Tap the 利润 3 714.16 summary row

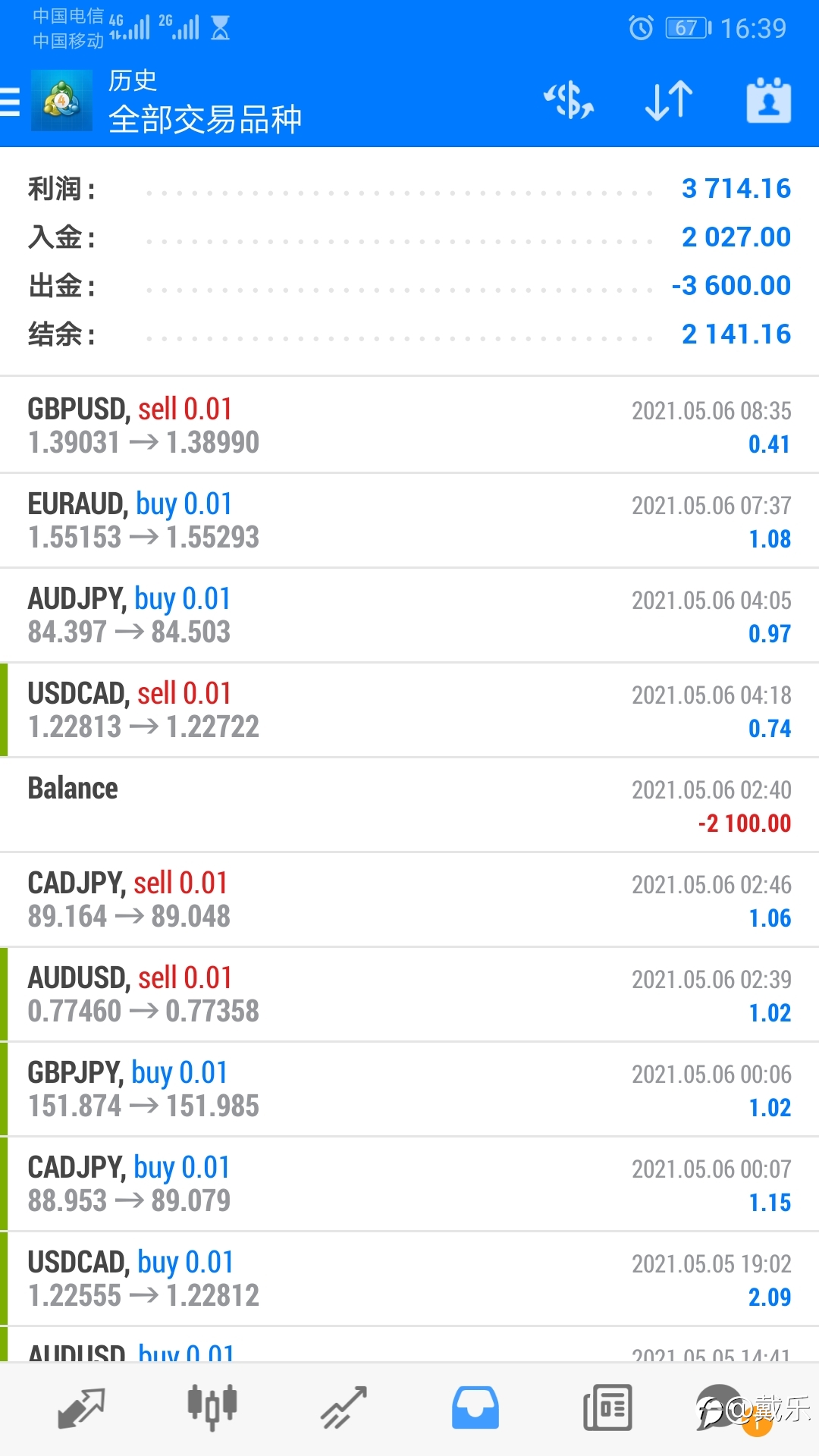[409, 189]
